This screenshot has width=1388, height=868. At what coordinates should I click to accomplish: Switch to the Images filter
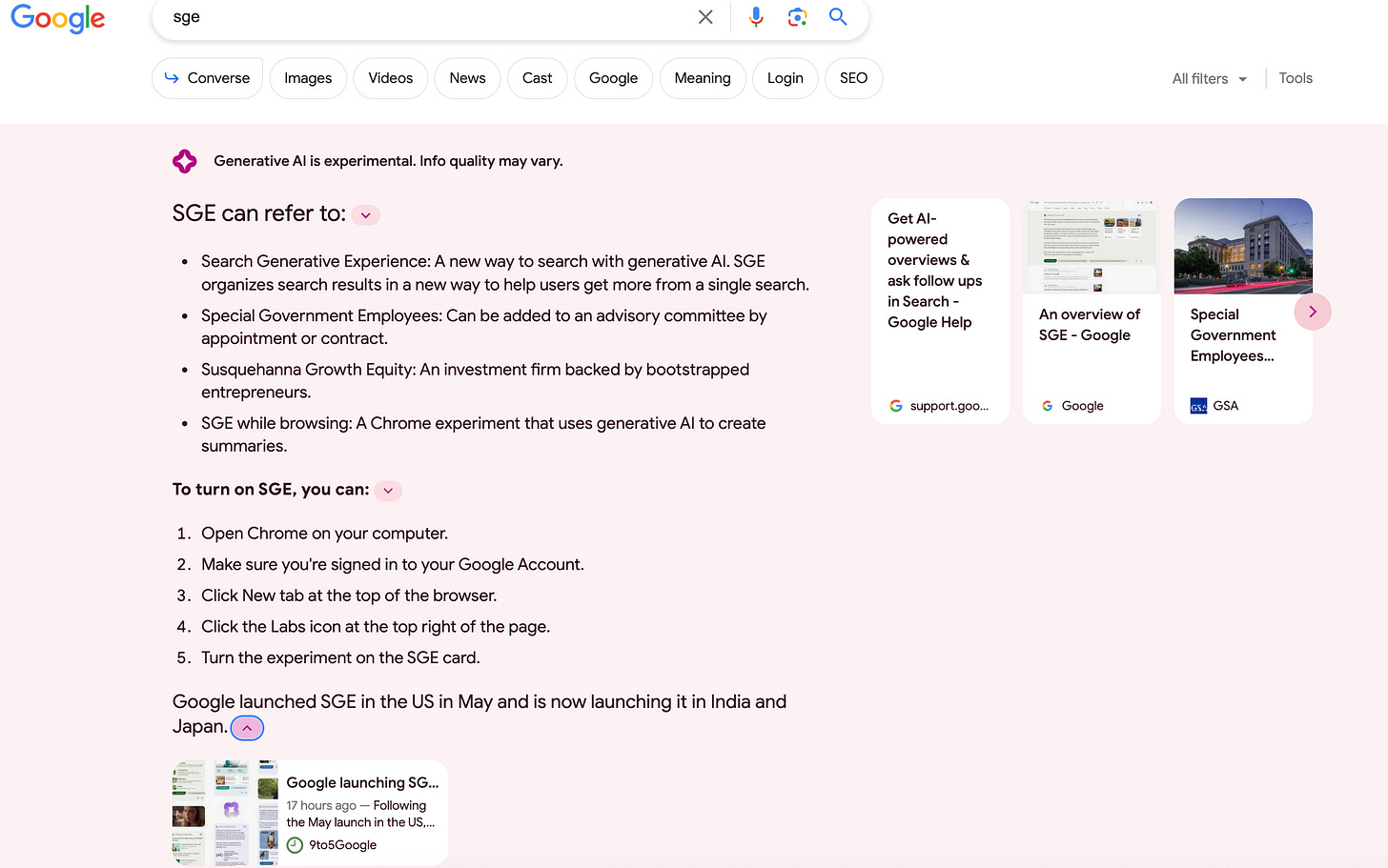308,78
